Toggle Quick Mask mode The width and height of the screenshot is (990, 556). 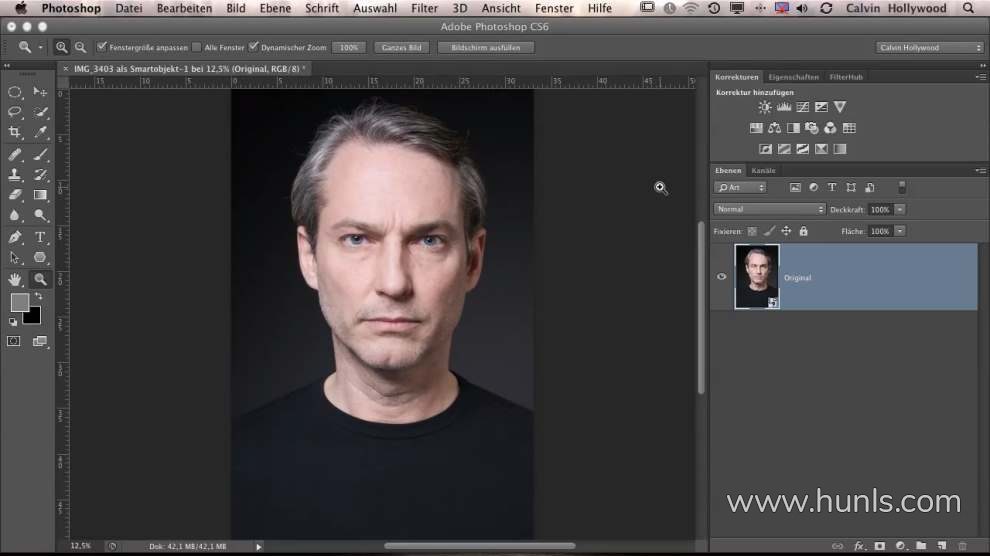[x=14, y=341]
